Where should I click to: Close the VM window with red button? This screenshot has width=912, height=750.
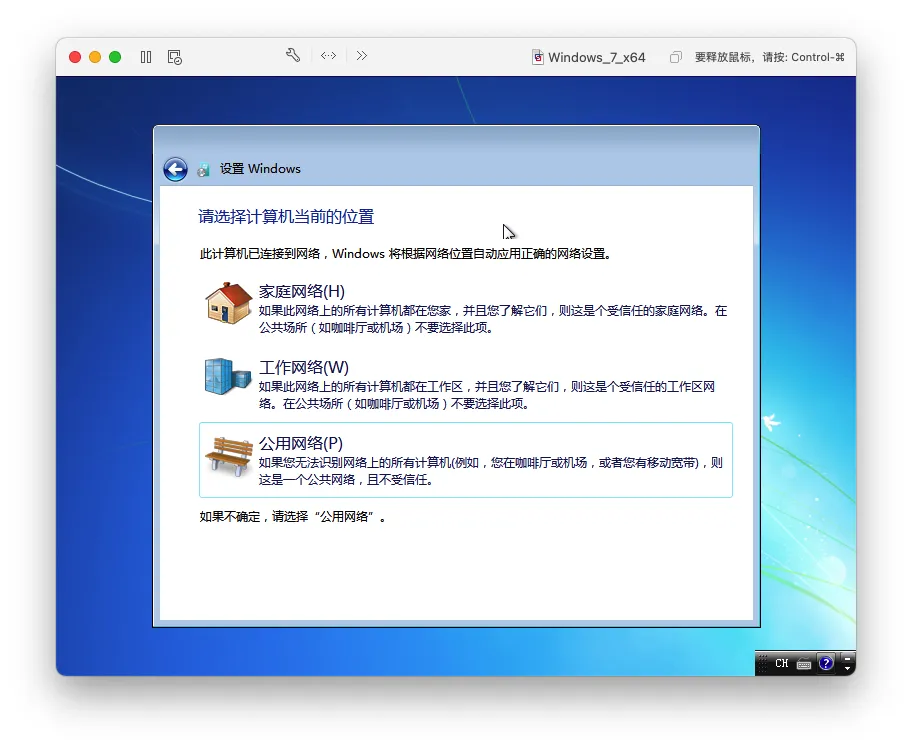(75, 57)
